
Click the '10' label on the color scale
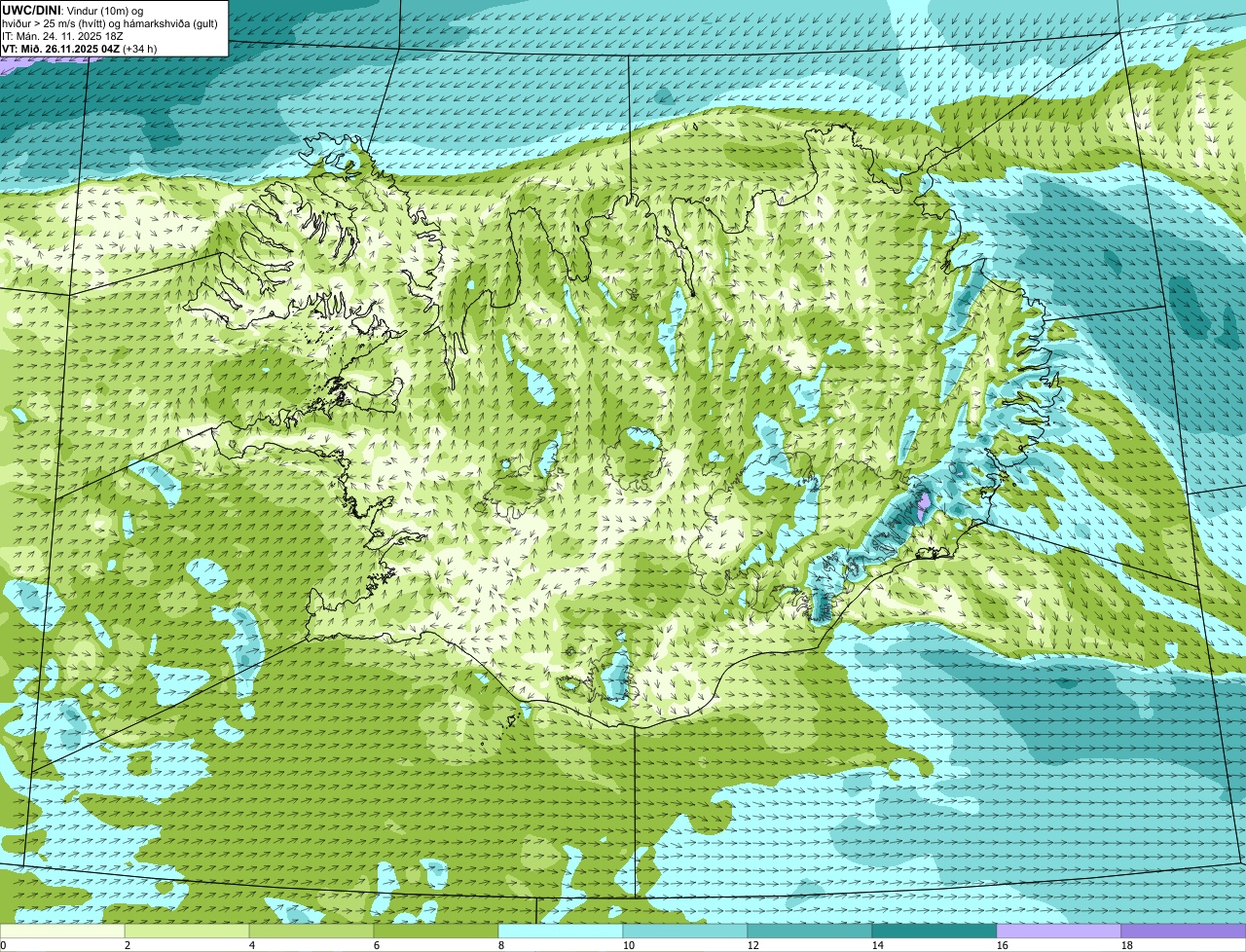(x=629, y=945)
